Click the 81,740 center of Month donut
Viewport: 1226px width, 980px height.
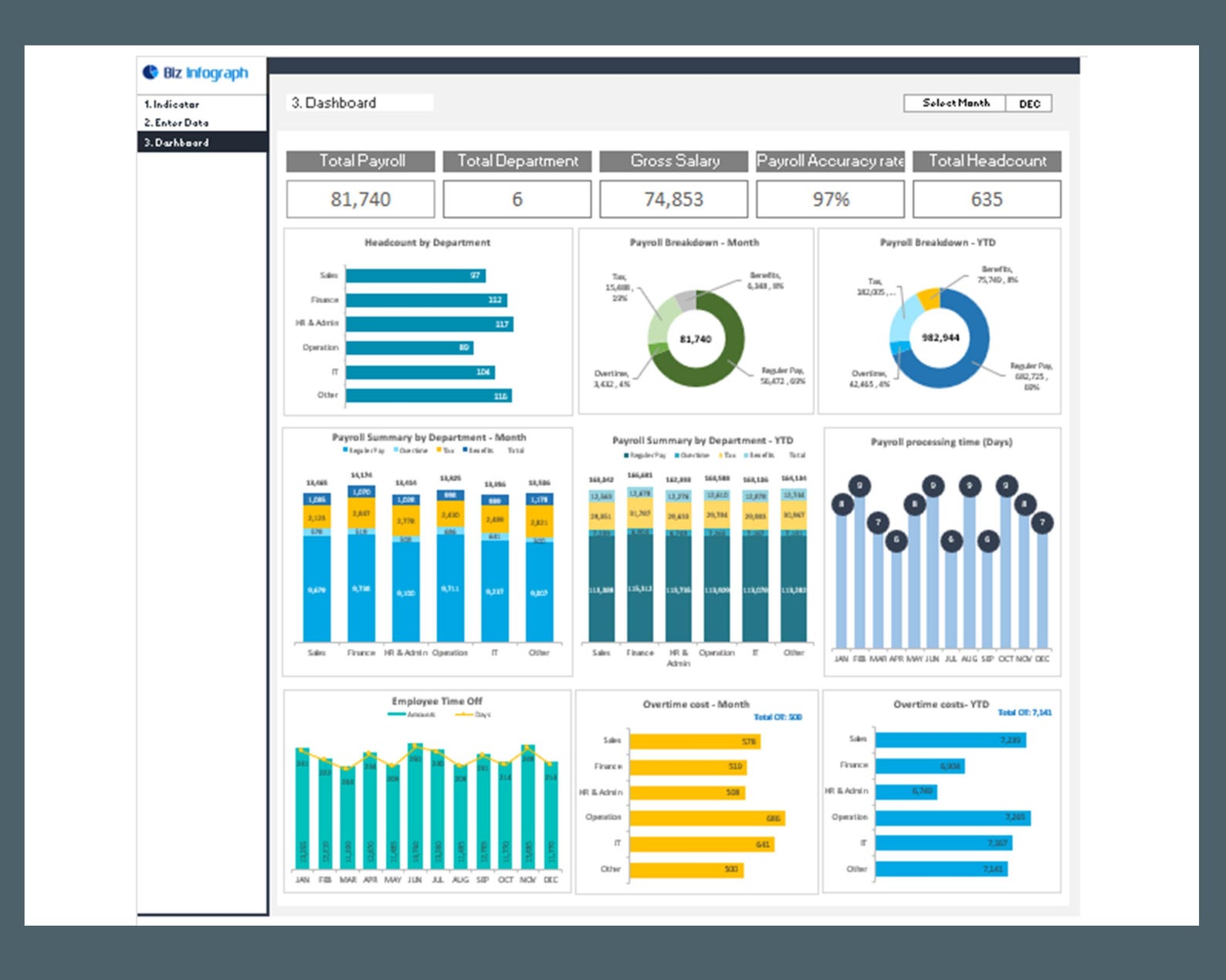(x=695, y=340)
